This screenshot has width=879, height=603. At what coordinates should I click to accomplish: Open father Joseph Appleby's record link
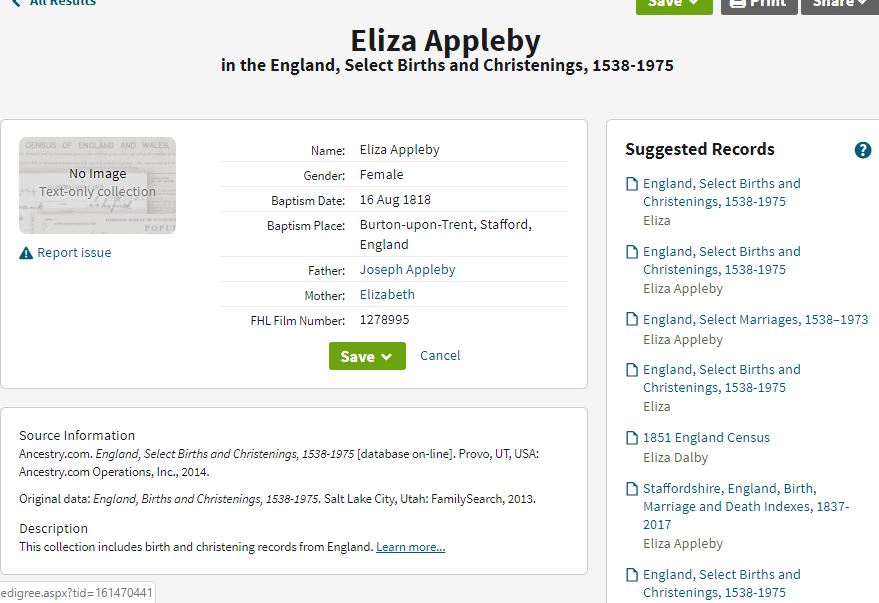click(408, 270)
